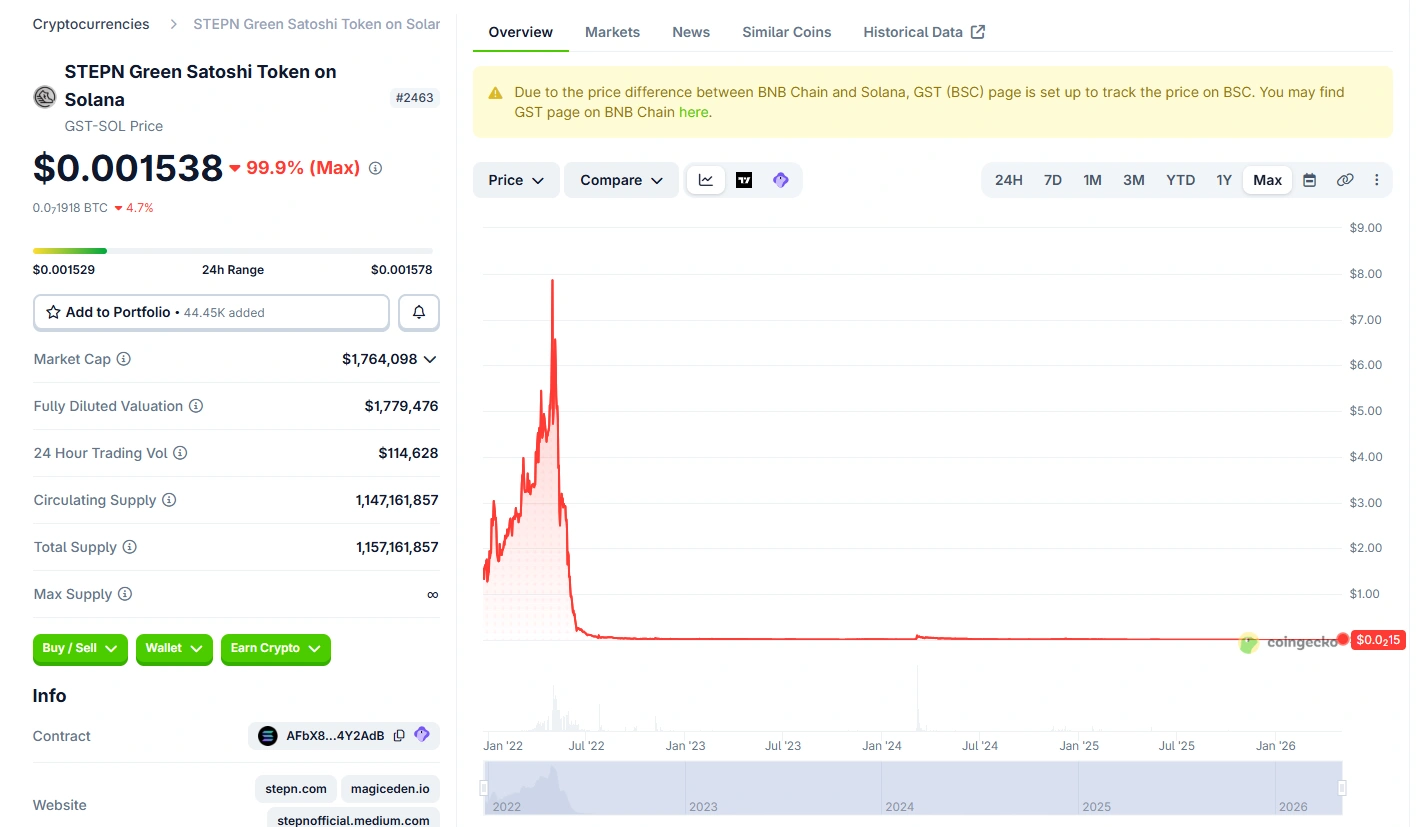Viewport: 1417px width, 827px height.
Task: Open the News tab
Action: (691, 32)
